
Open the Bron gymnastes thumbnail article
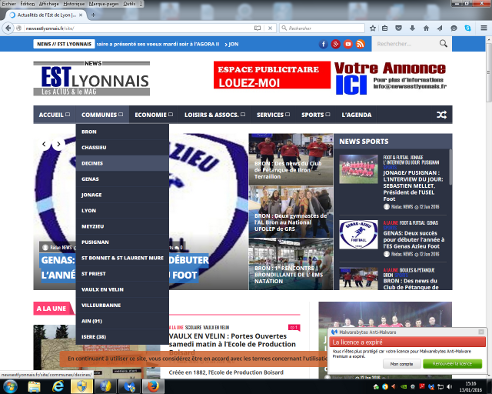[291, 212]
